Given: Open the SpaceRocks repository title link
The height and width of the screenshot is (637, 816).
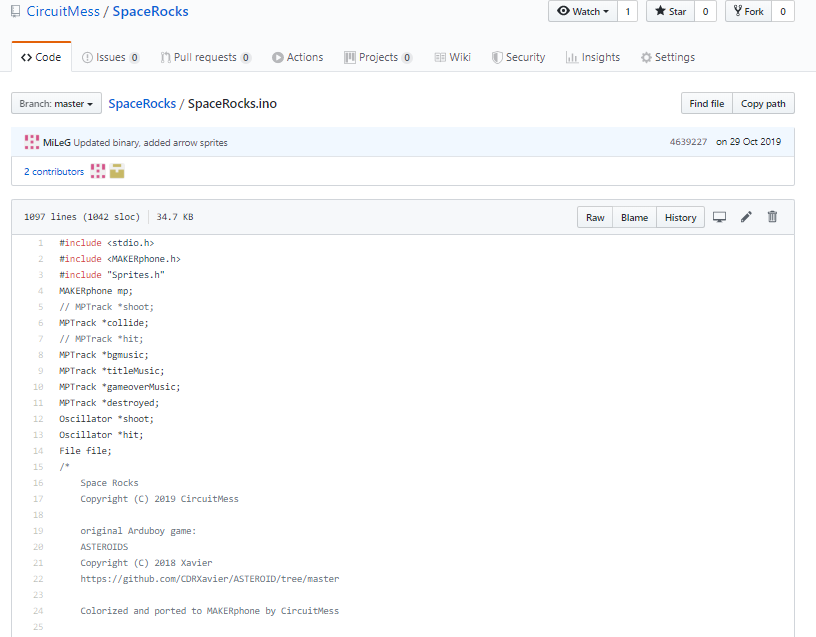Looking at the screenshot, I should (150, 11).
